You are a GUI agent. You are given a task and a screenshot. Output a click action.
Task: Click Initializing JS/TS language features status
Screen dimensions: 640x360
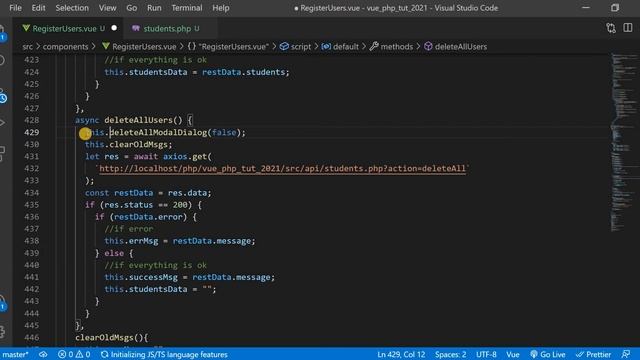tap(164, 354)
